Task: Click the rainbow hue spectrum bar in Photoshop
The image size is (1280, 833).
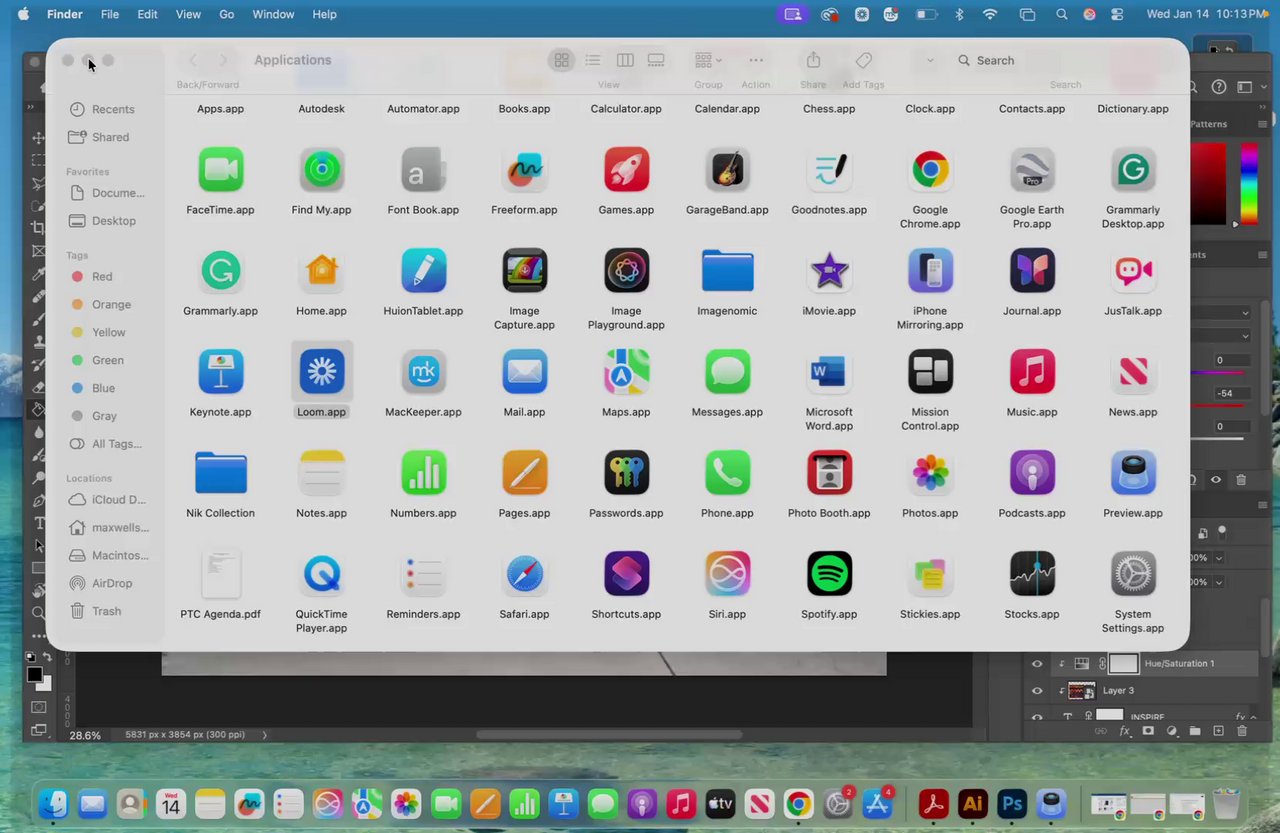Action: [x=1249, y=184]
